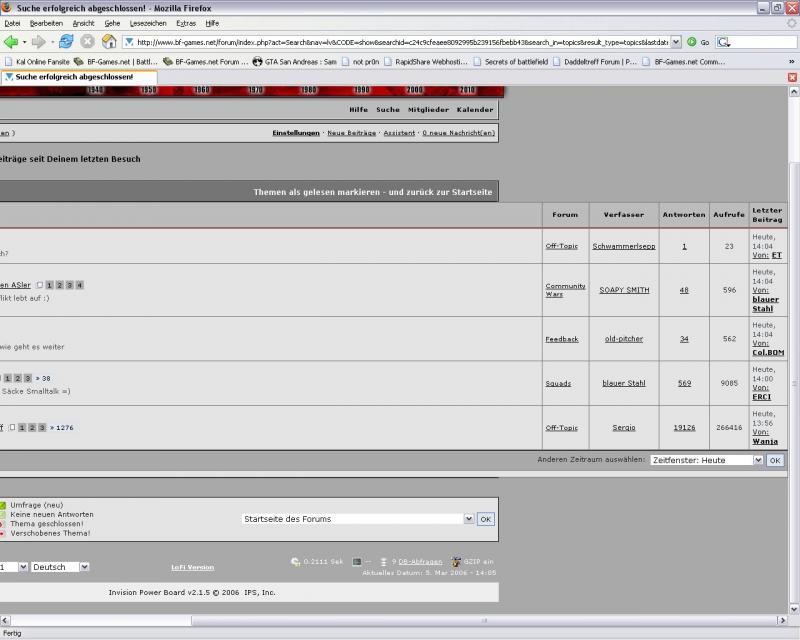Open the Extras menu
This screenshot has width=800, height=640.
[x=186, y=23]
